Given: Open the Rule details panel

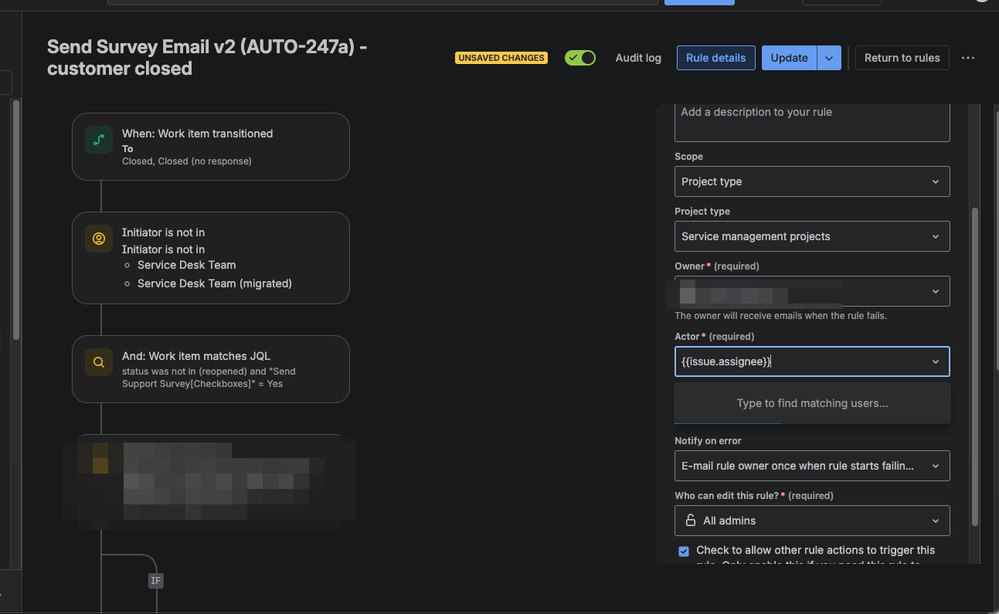Looking at the screenshot, I should point(715,57).
